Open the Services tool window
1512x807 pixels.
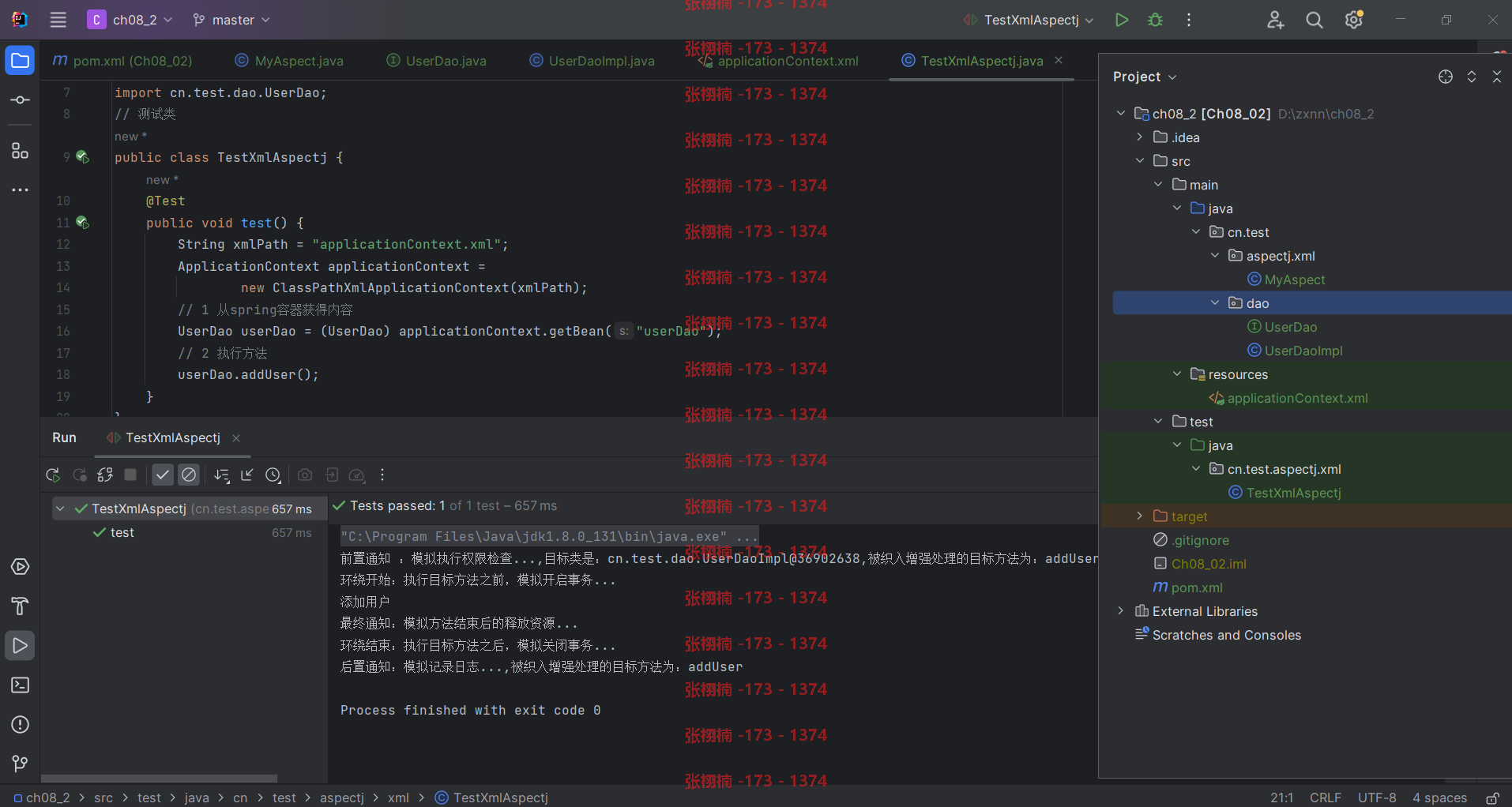[x=20, y=567]
